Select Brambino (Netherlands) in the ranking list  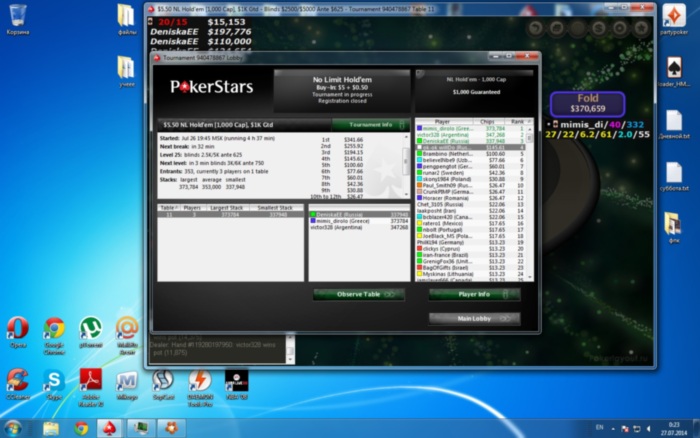[x=471, y=154]
